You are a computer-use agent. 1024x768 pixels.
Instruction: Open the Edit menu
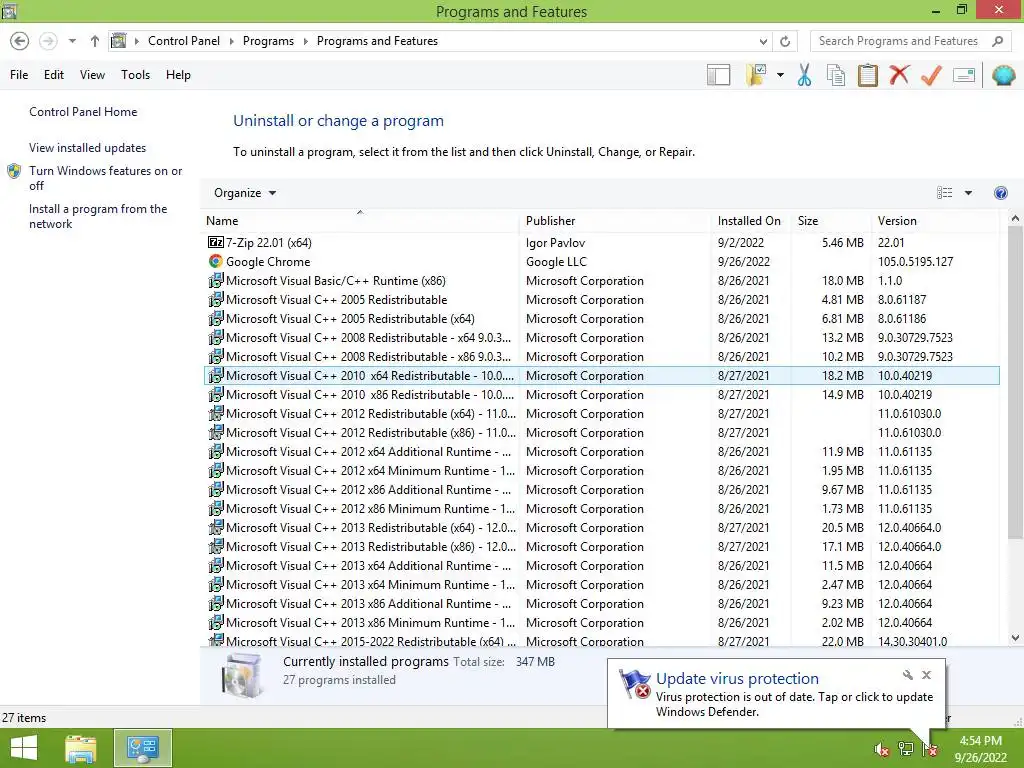pos(54,75)
